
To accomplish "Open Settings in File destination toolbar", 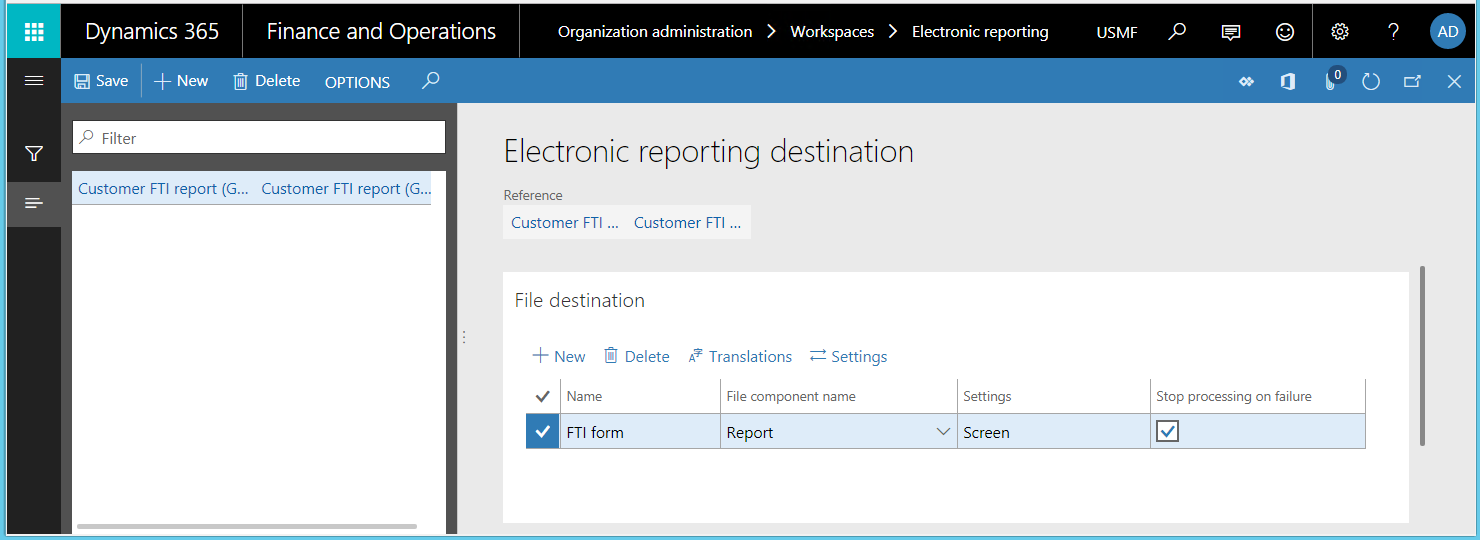I will 849,356.
